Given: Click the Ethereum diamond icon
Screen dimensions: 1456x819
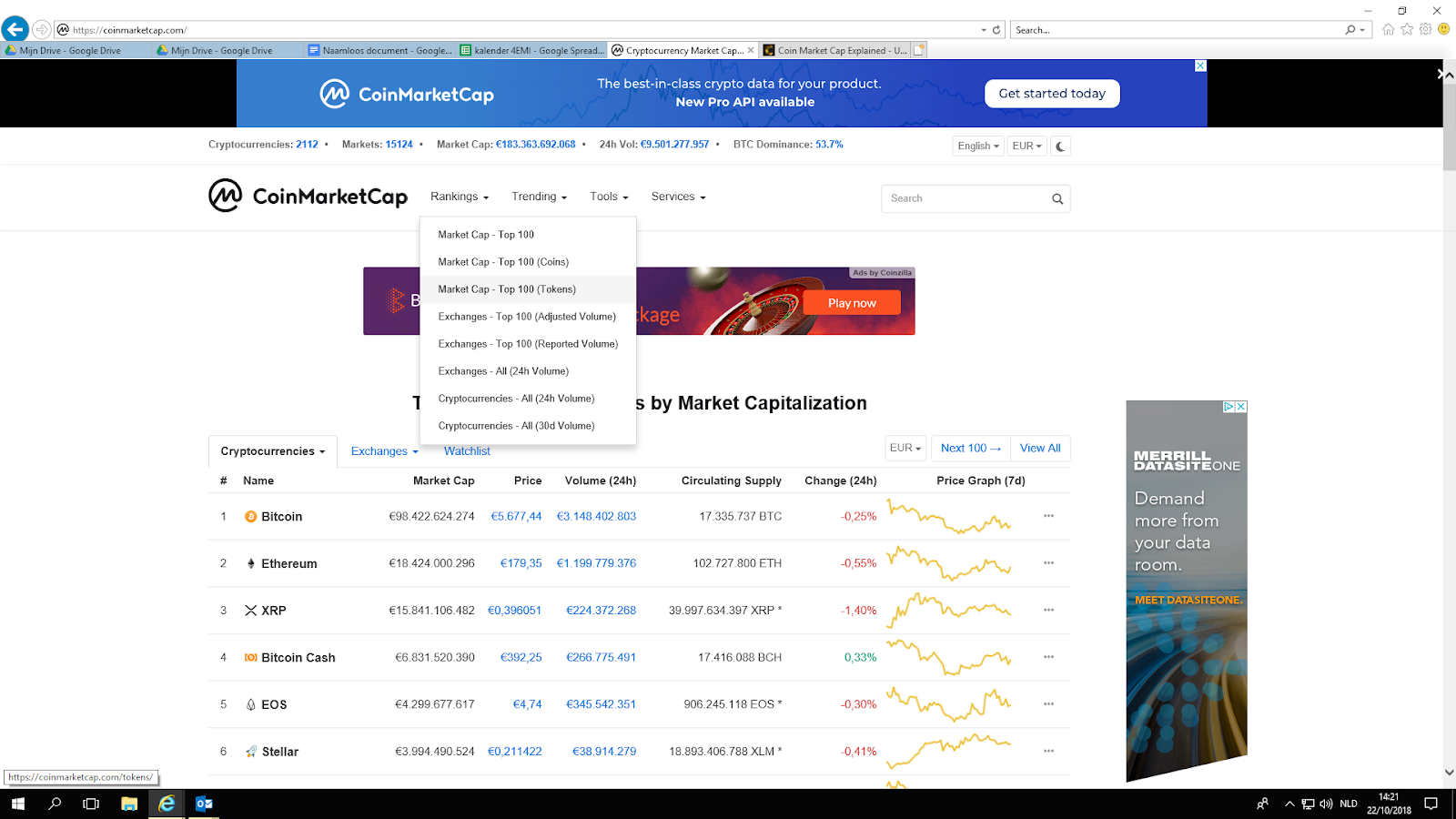Looking at the screenshot, I should (x=251, y=563).
